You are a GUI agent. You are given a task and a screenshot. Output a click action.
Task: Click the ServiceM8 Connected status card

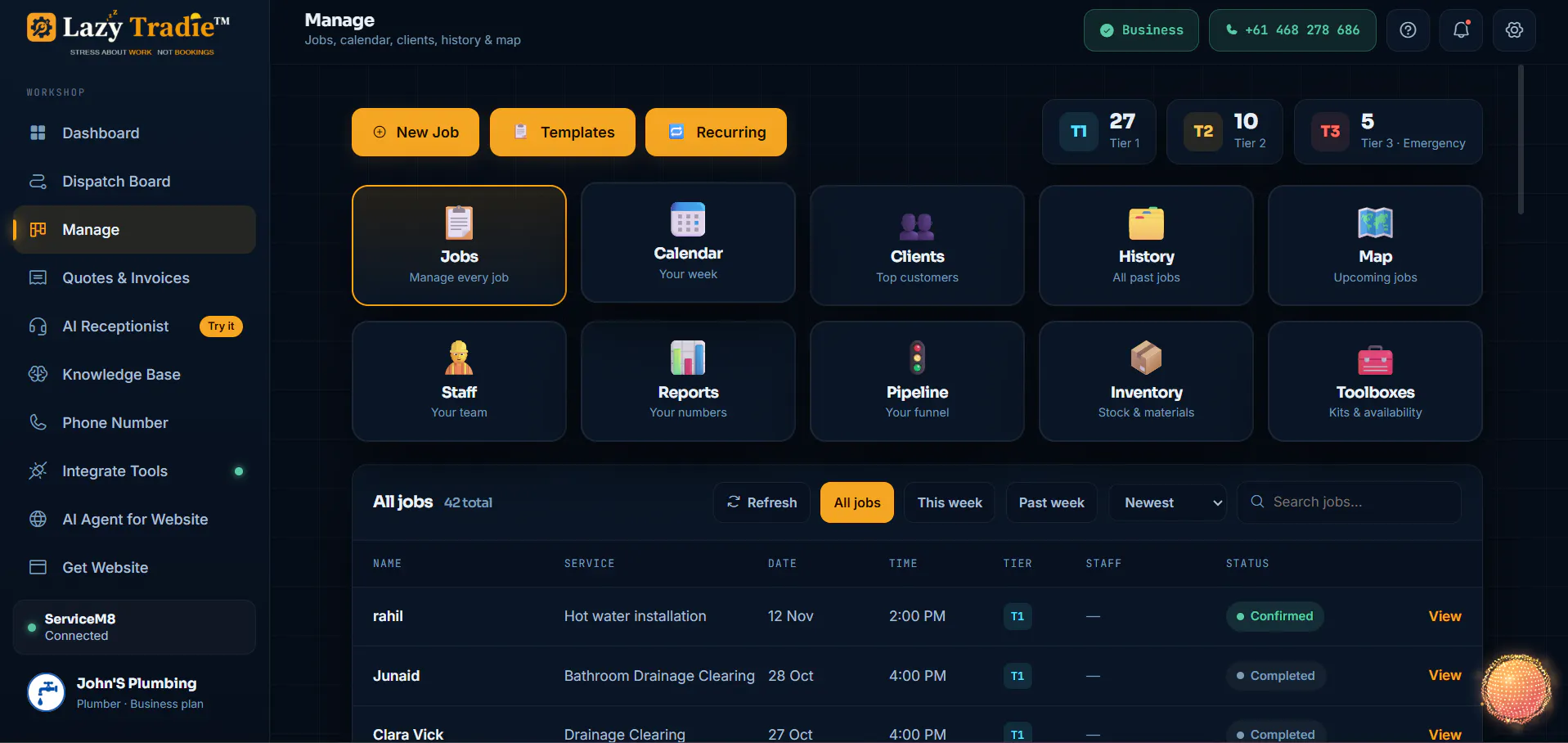pos(134,628)
